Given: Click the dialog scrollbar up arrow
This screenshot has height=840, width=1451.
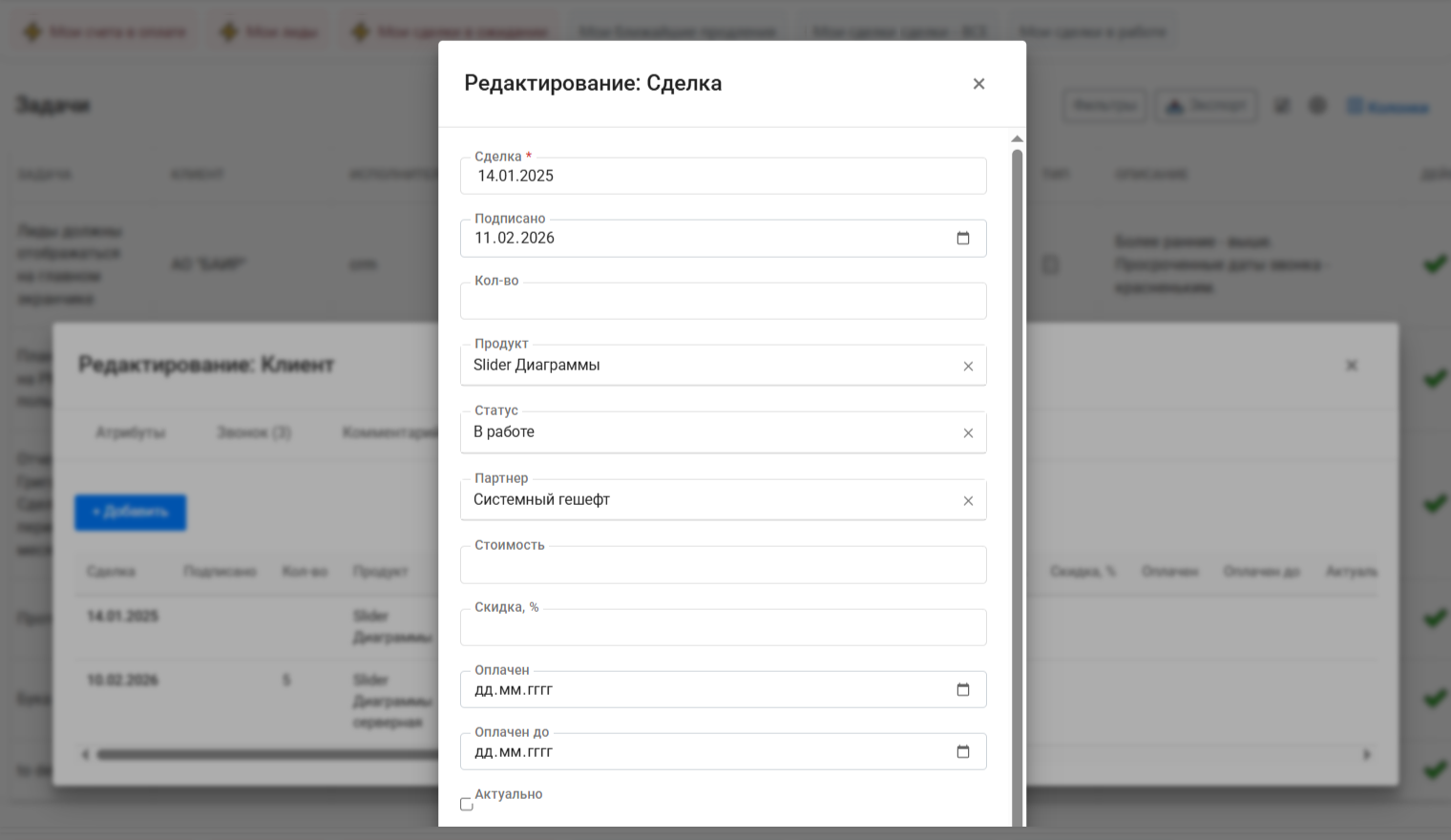Looking at the screenshot, I should tap(1017, 139).
